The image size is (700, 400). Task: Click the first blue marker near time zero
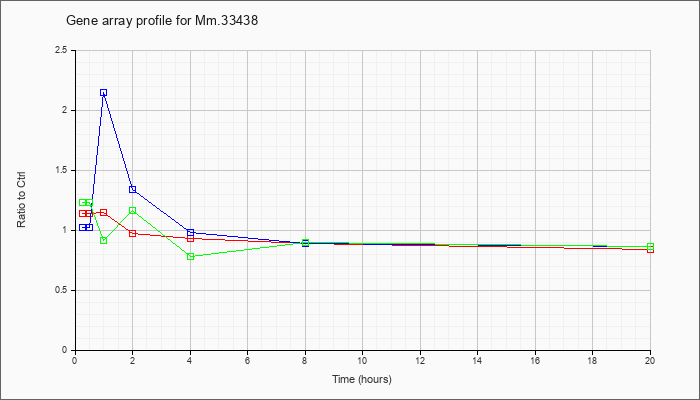pos(83,227)
